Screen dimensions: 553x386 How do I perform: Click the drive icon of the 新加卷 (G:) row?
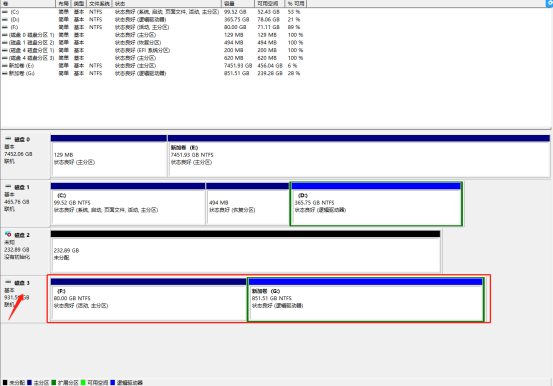pos(5,73)
